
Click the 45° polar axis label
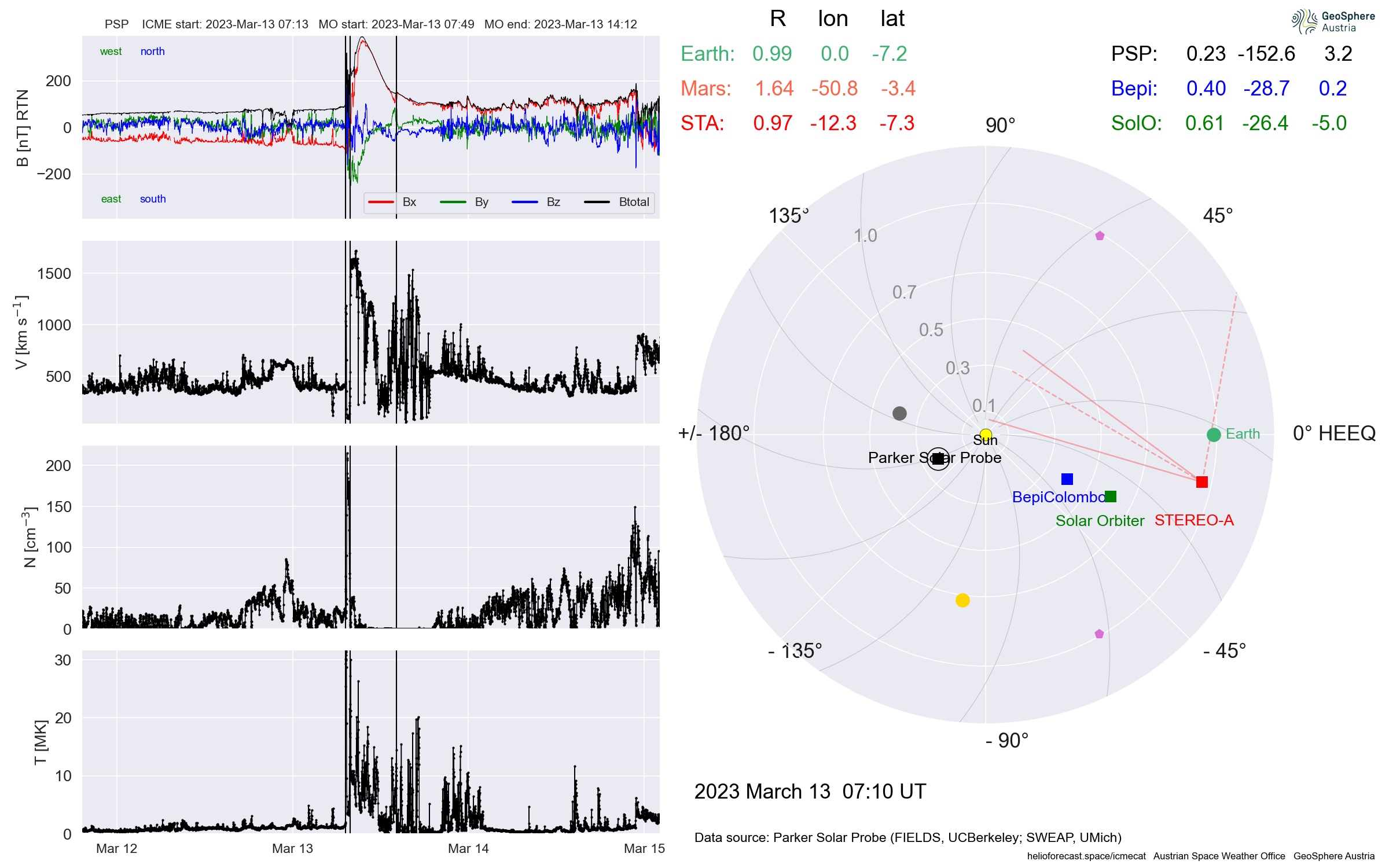1218,216
